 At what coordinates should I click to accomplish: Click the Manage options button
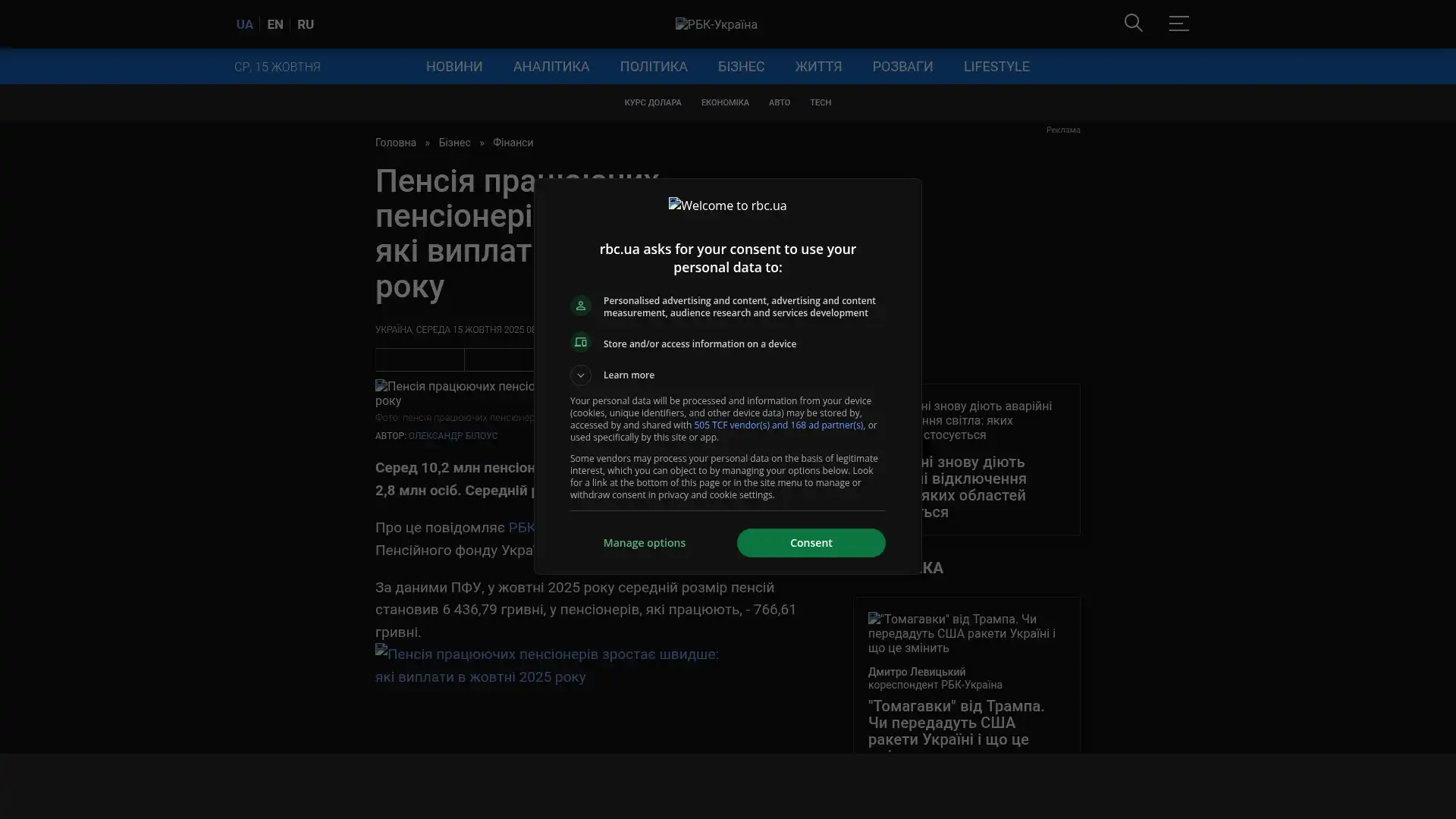pyautogui.click(x=644, y=543)
